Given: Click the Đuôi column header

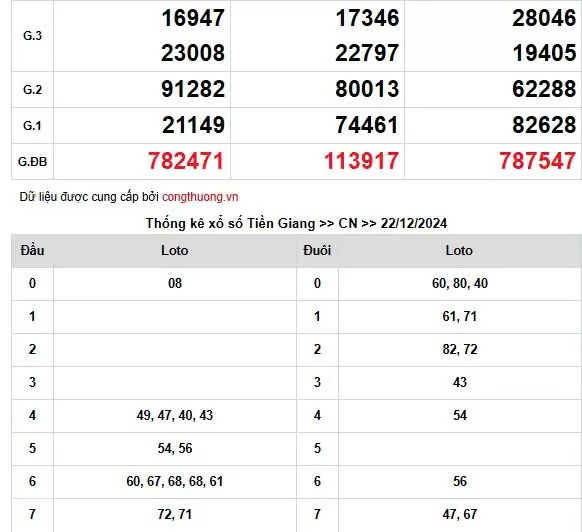Looking at the screenshot, I should [x=317, y=251].
